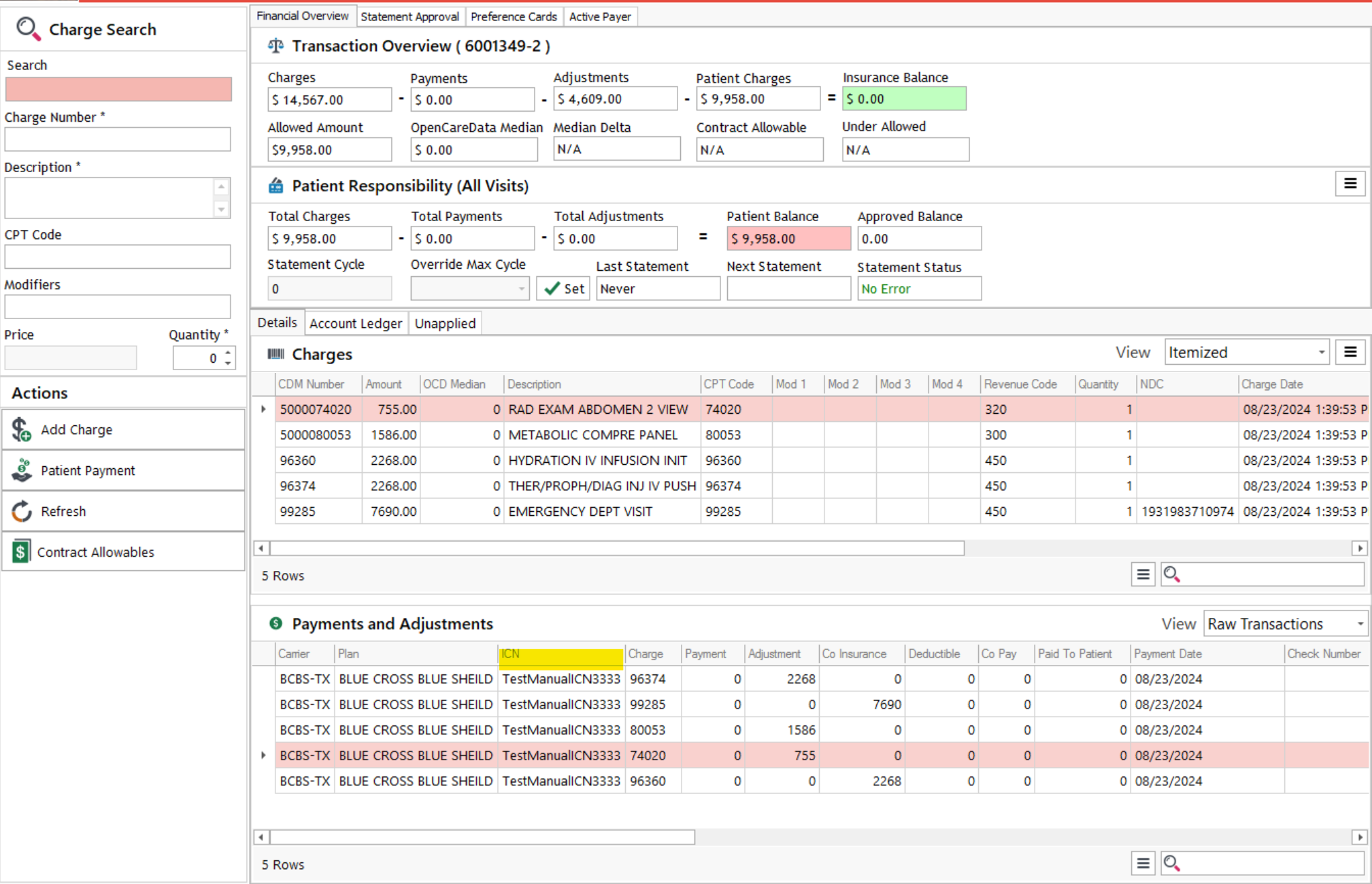Decrease Quantity with the down stepper
The image size is (1372, 884).
[228, 363]
